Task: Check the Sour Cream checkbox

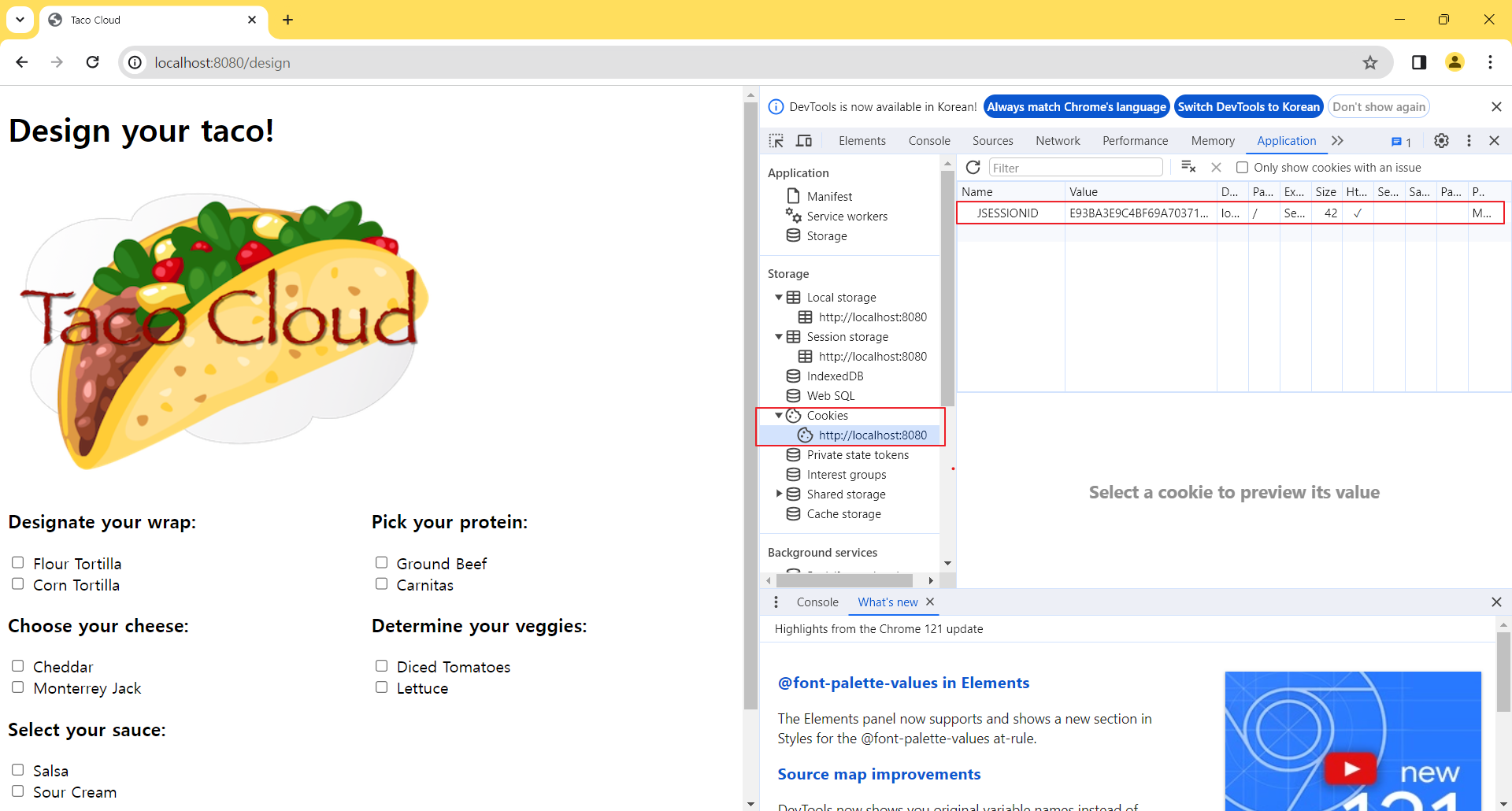Action: click(x=17, y=791)
